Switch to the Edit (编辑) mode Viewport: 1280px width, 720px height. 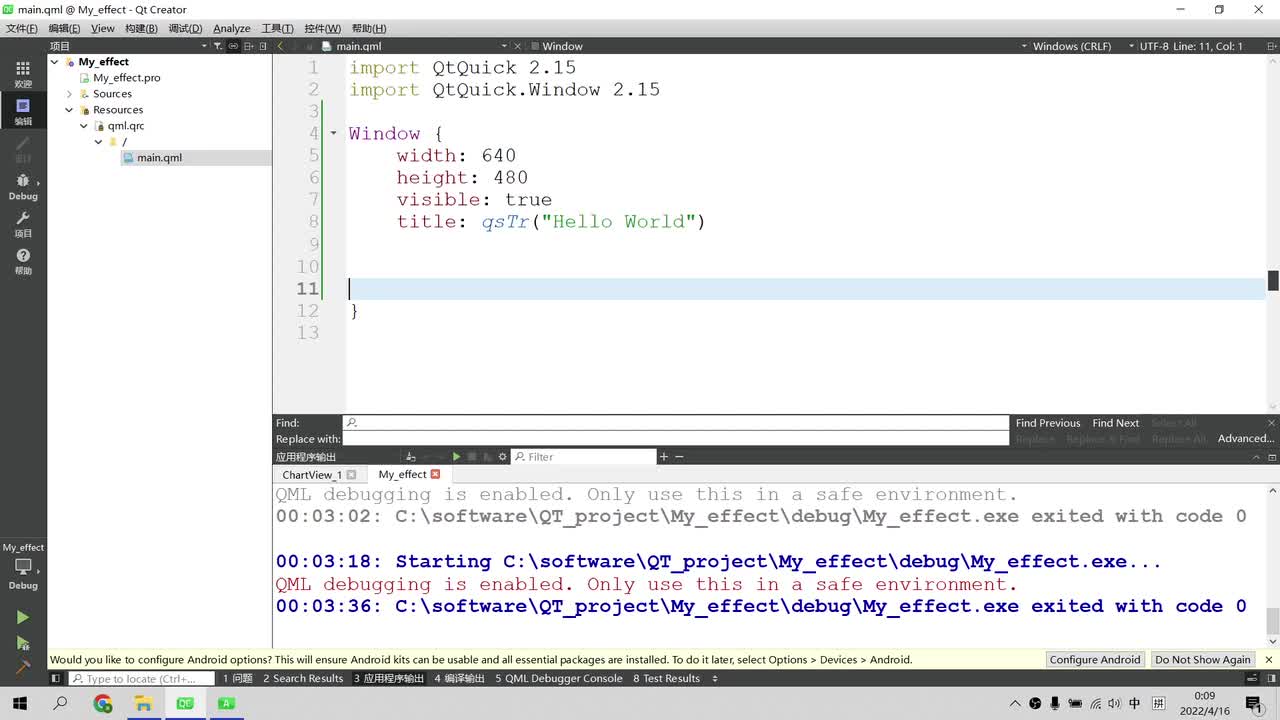(23, 110)
